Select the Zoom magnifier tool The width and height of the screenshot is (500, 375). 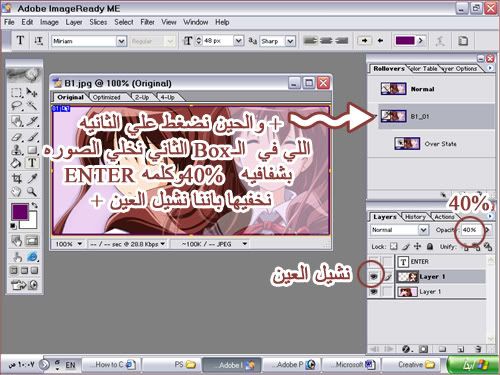(32, 192)
